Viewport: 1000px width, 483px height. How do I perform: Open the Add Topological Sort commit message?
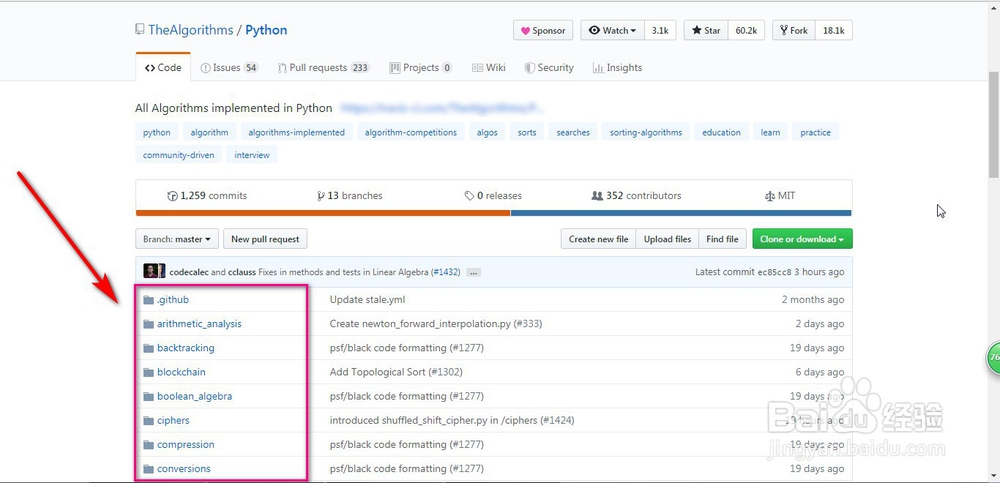click(x=396, y=372)
